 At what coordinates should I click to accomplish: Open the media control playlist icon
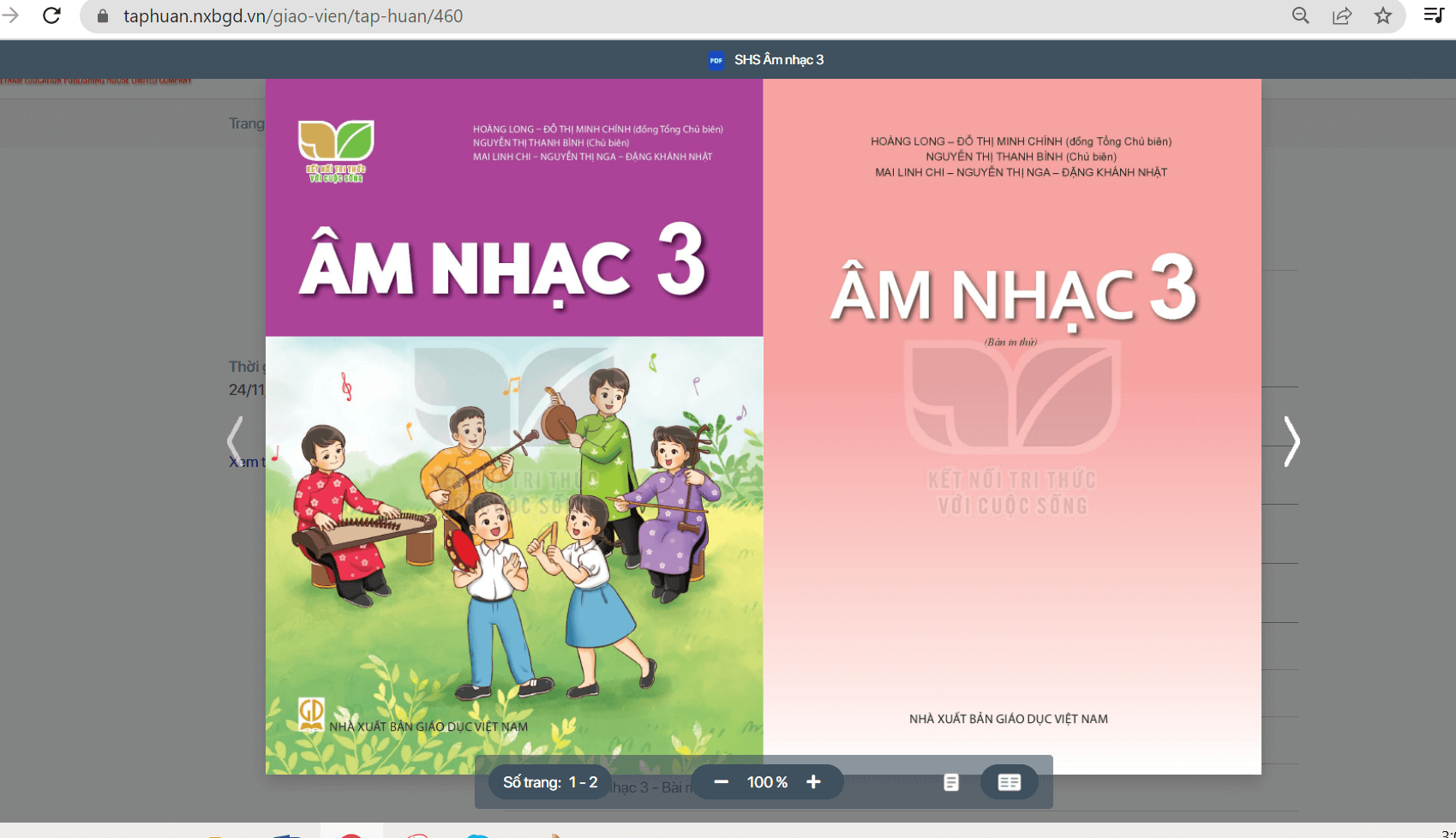(1434, 15)
